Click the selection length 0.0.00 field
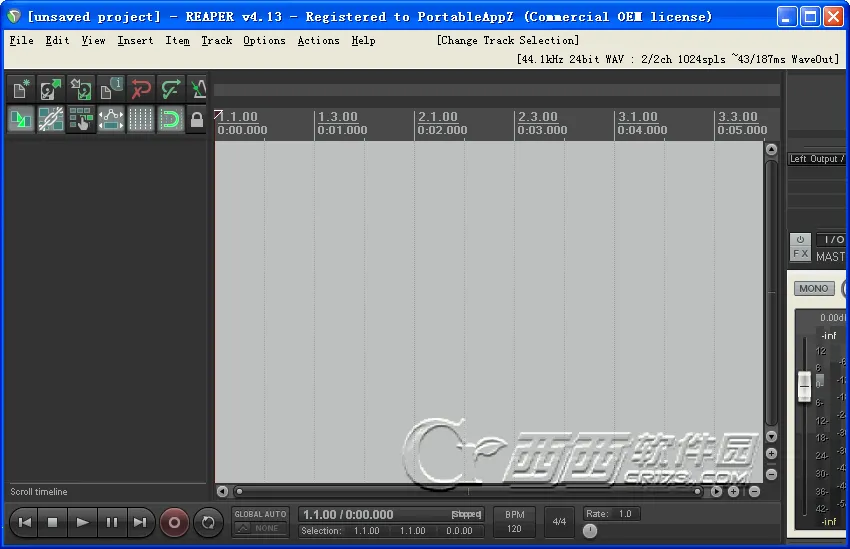 [x=459, y=531]
